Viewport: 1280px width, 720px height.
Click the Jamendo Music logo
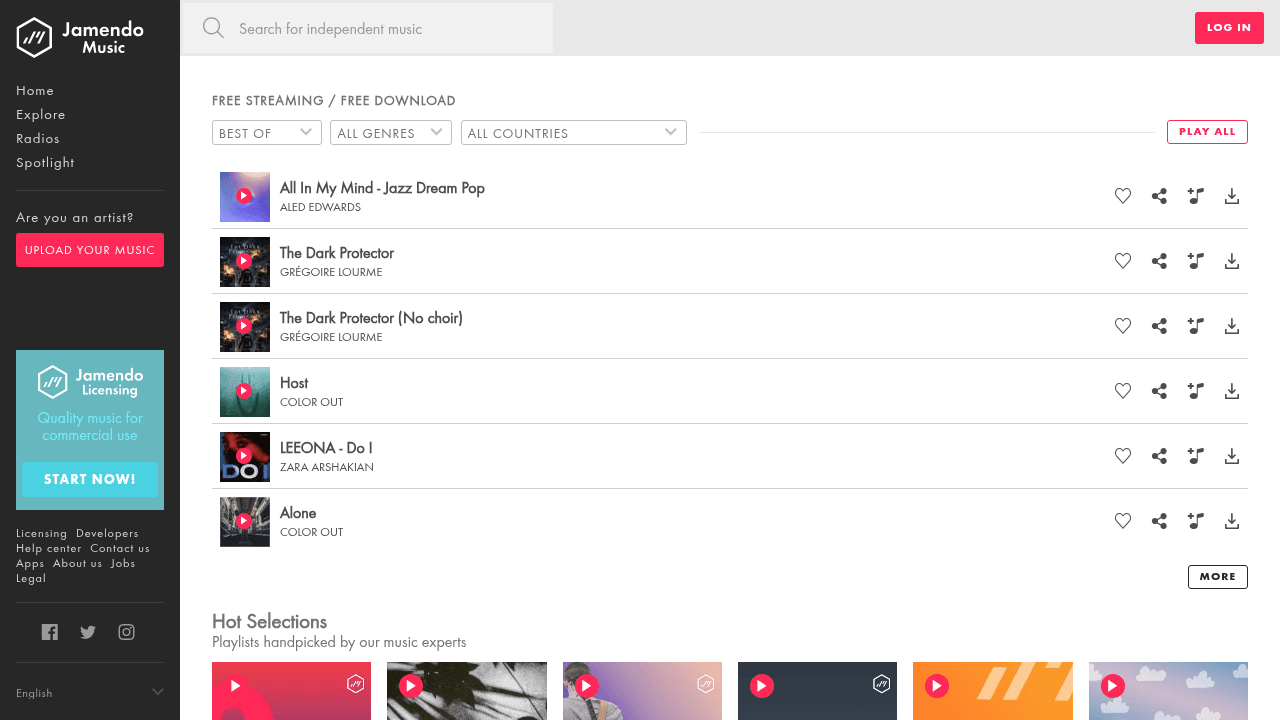[x=80, y=37]
